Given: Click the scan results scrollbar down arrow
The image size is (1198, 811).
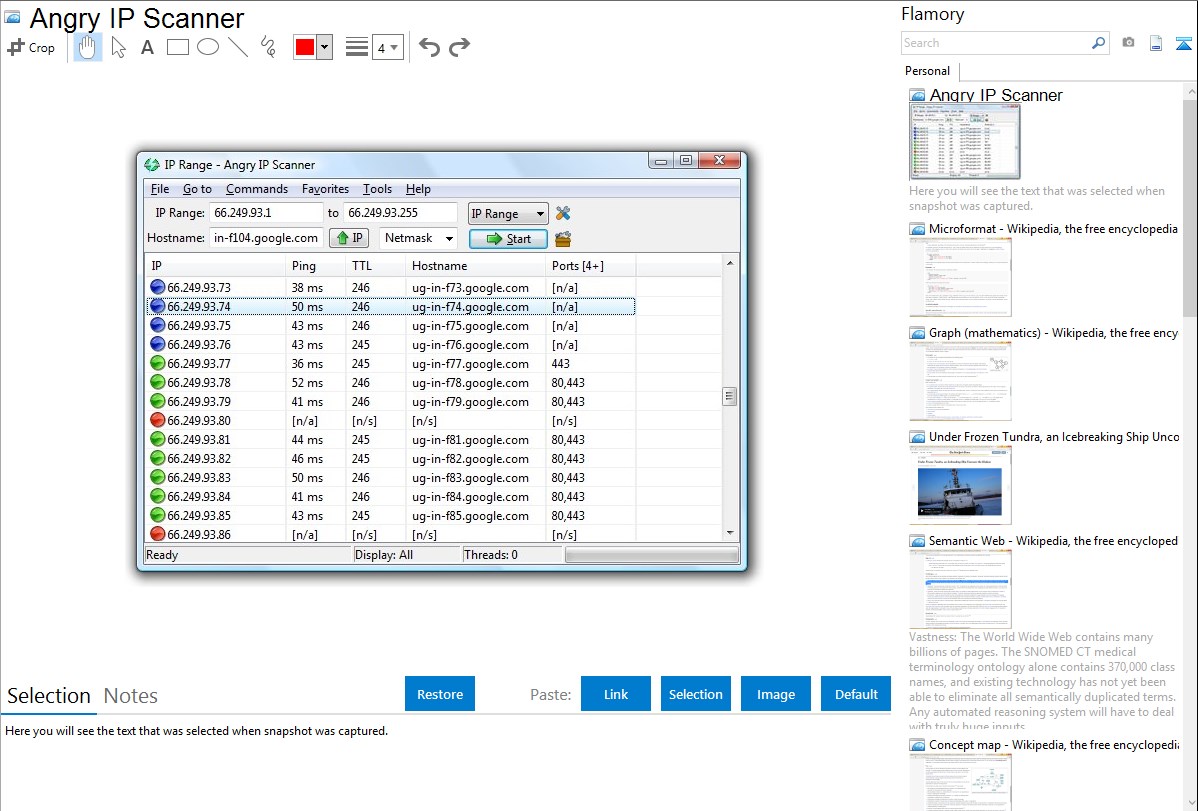Looking at the screenshot, I should (x=730, y=533).
